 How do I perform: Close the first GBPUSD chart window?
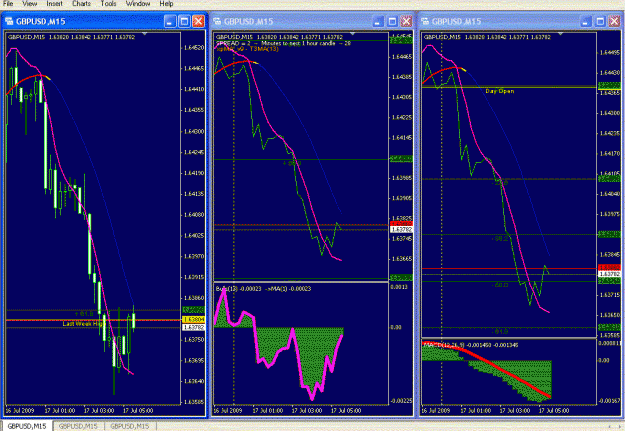click(198, 21)
